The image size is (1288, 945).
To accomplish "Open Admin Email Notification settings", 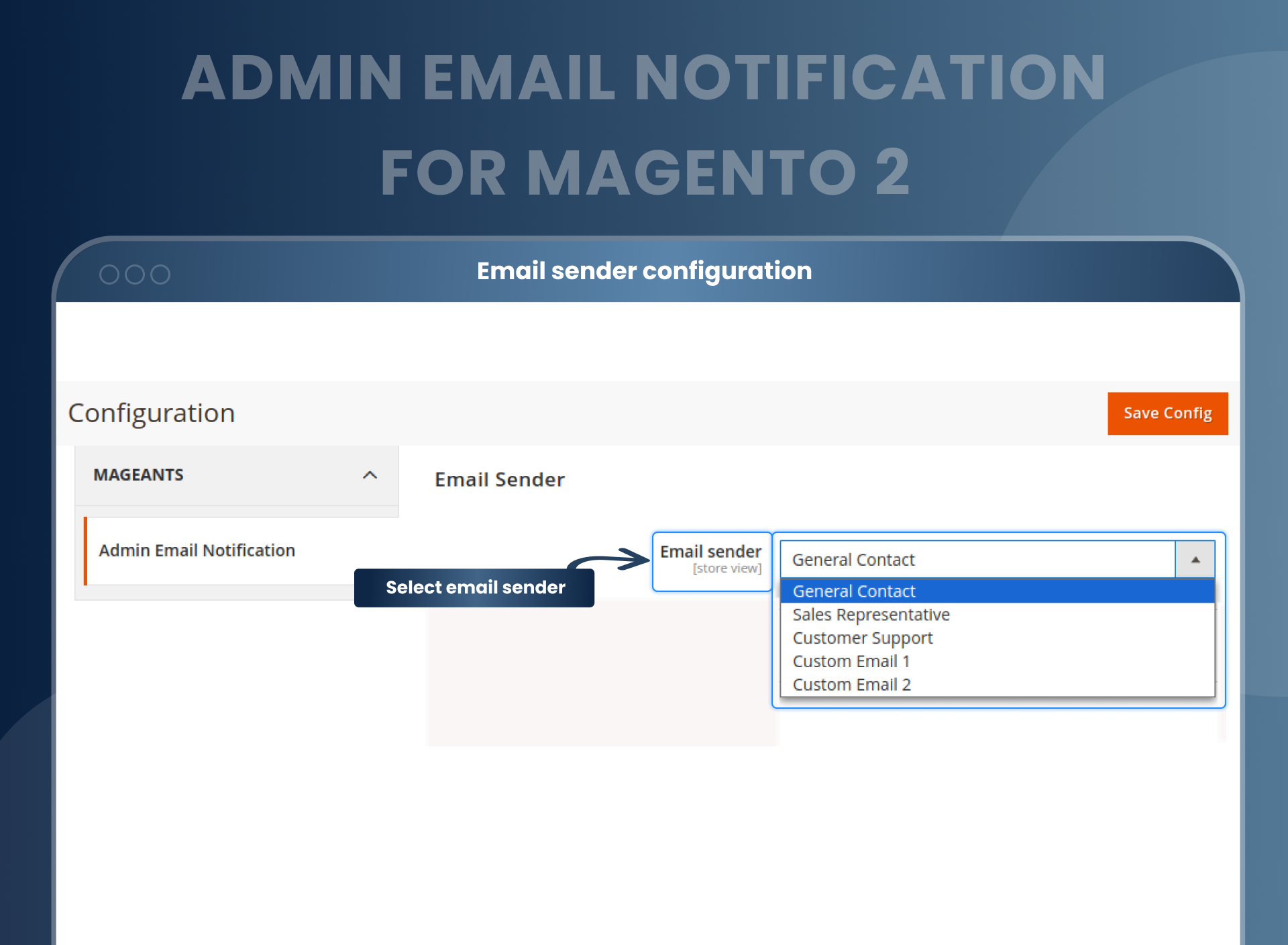I will [x=197, y=550].
